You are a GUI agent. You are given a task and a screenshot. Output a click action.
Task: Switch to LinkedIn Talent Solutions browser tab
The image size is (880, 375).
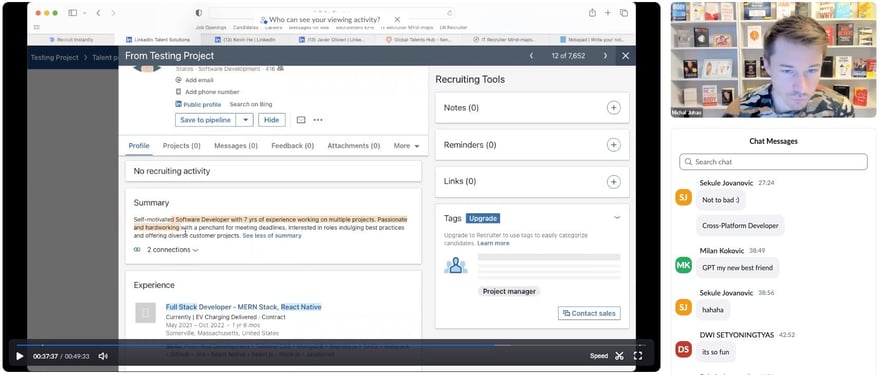pyautogui.click(x=159, y=40)
